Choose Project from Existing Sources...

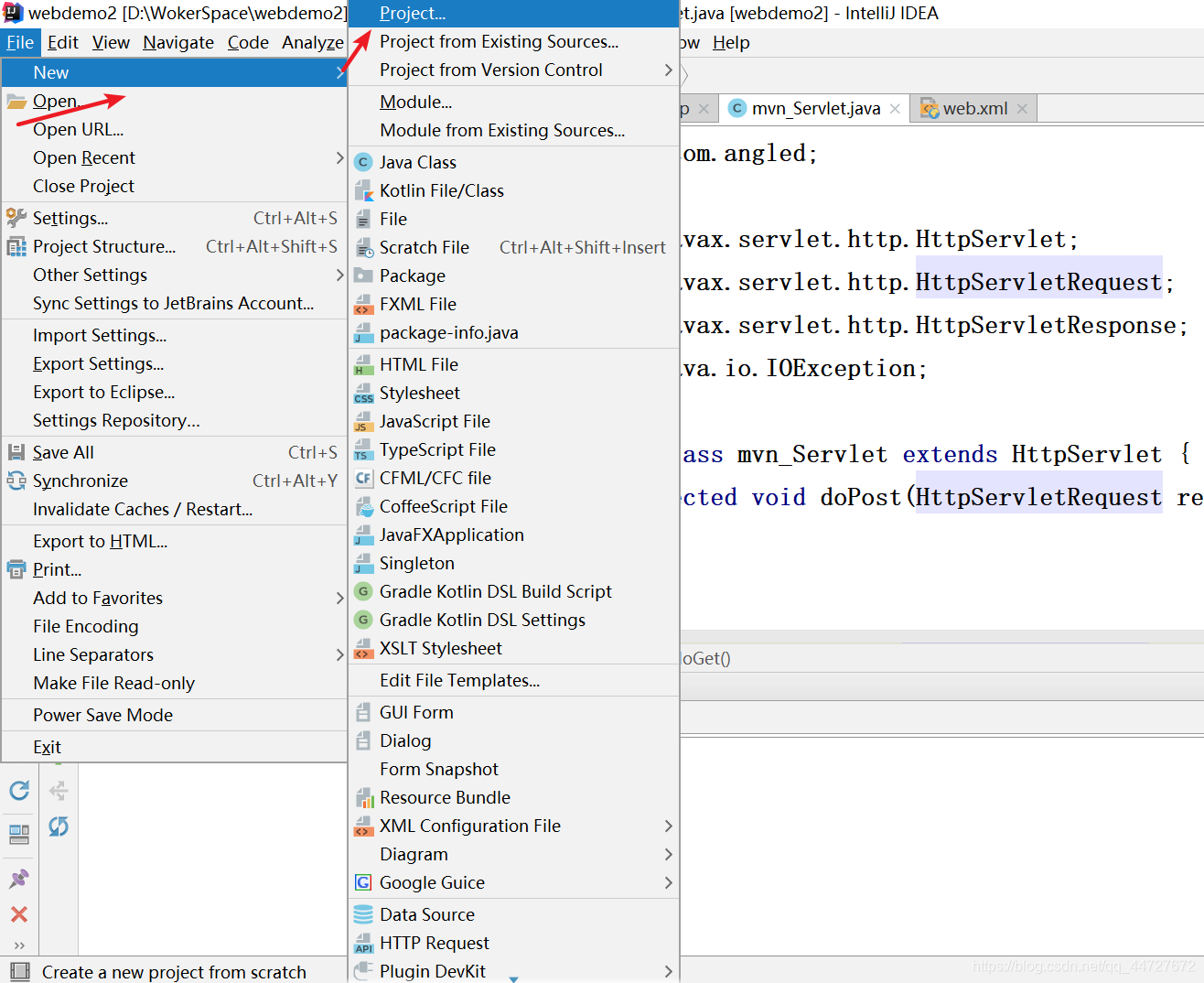pos(513,41)
